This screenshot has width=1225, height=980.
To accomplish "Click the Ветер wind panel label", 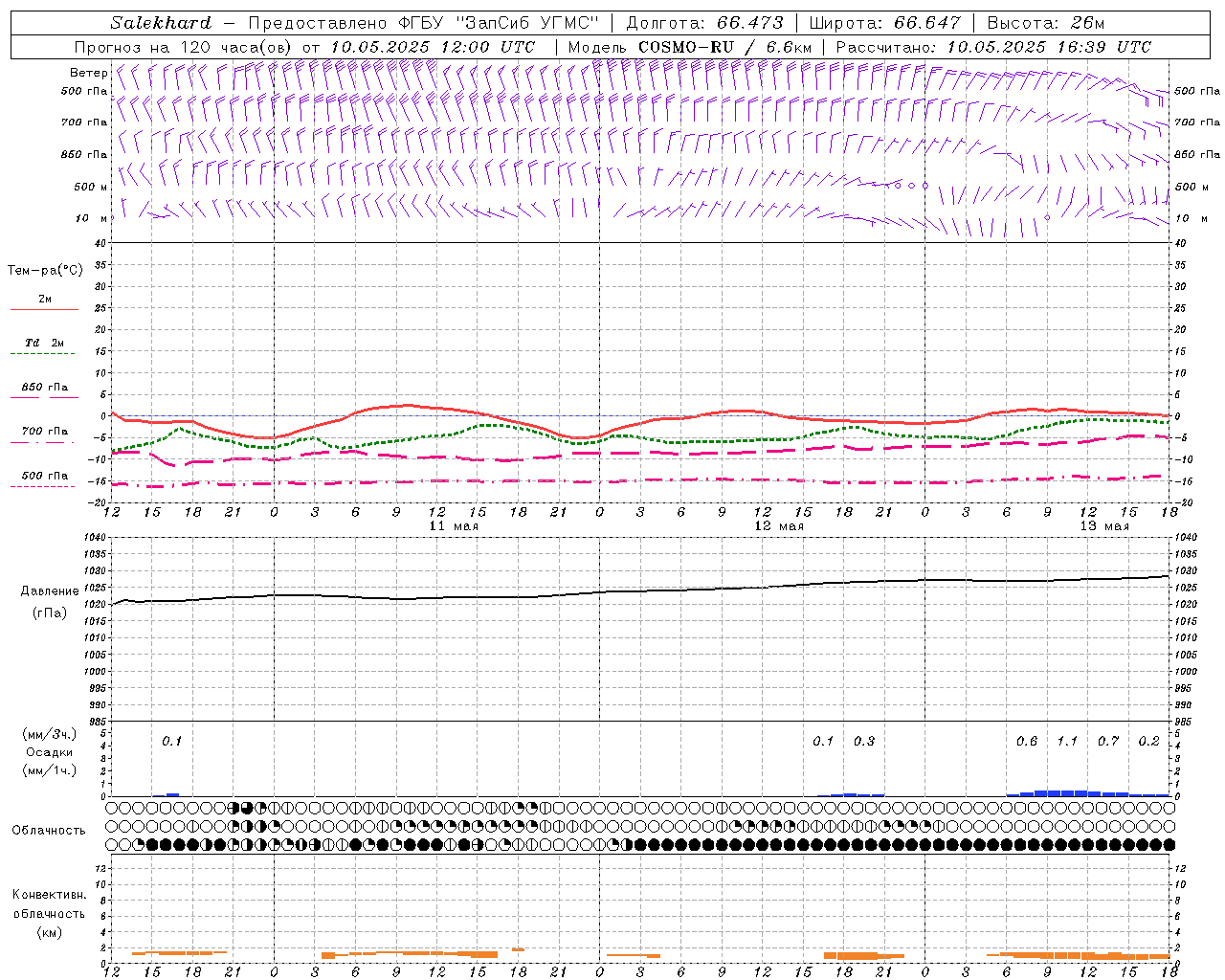I will coord(88,73).
